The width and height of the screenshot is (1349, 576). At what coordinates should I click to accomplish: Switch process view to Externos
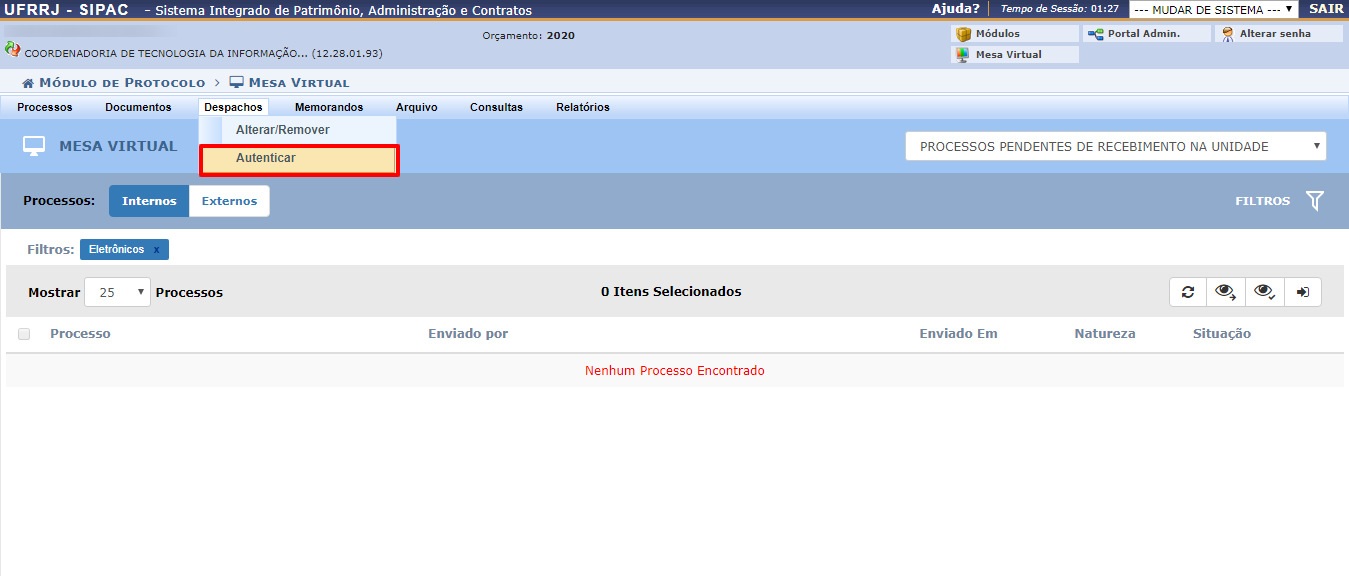(229, 201)
